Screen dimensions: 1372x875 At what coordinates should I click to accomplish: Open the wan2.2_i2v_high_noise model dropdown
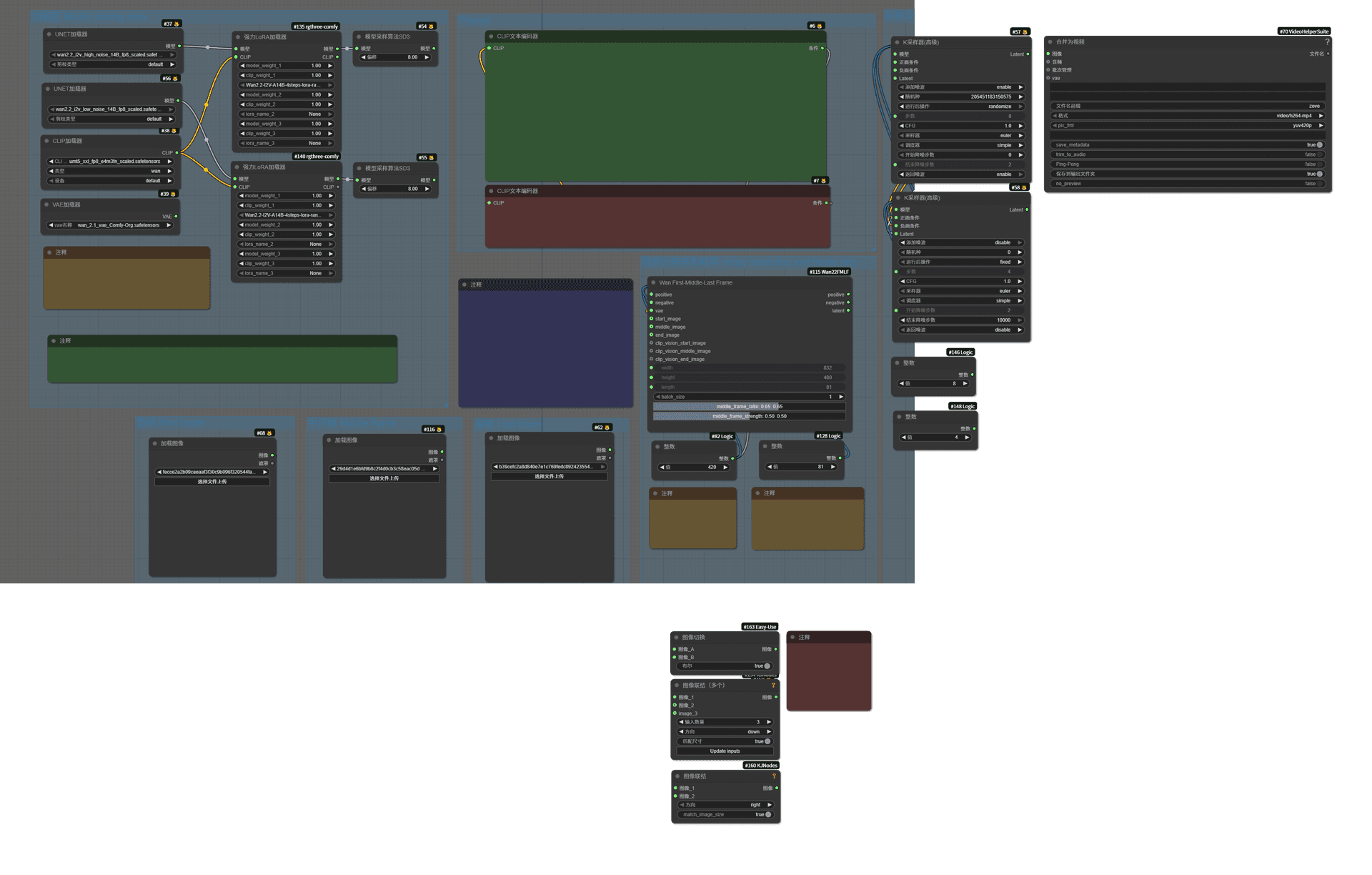pos(112,54)
